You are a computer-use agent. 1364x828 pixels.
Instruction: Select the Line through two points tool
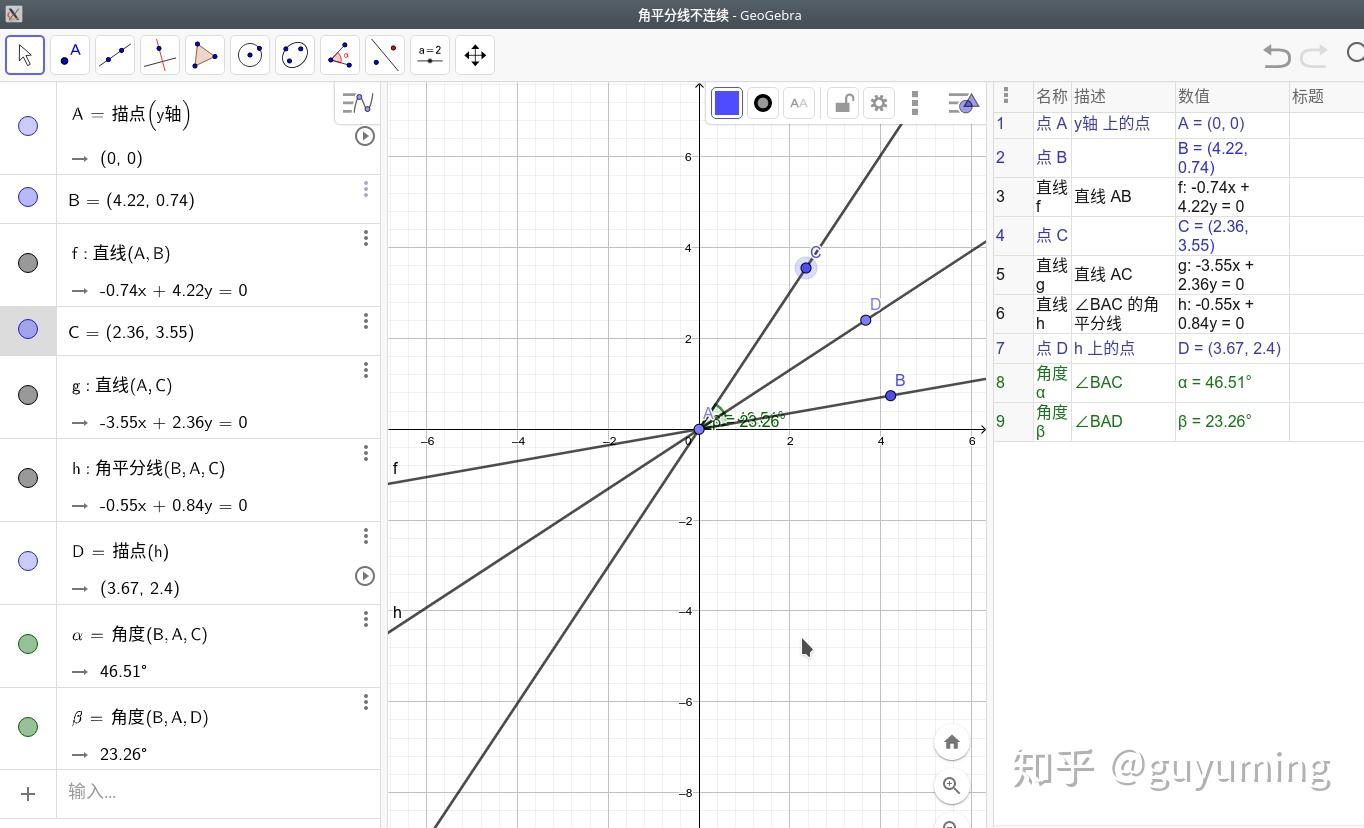115,55
